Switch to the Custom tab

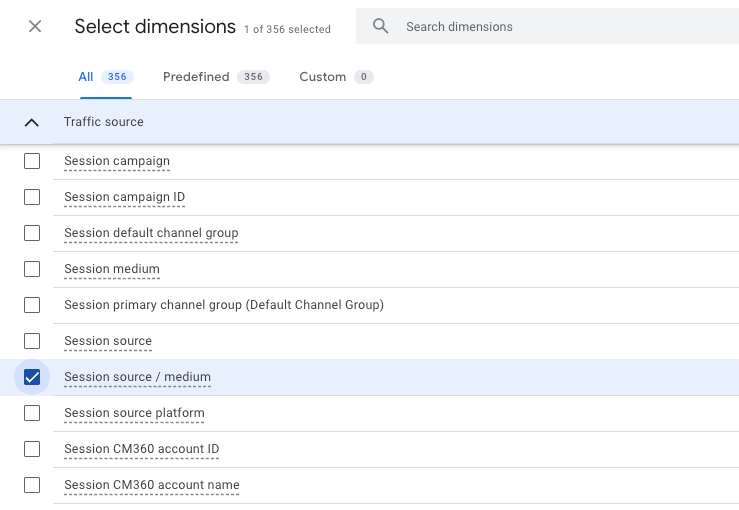tap(335, 77)
